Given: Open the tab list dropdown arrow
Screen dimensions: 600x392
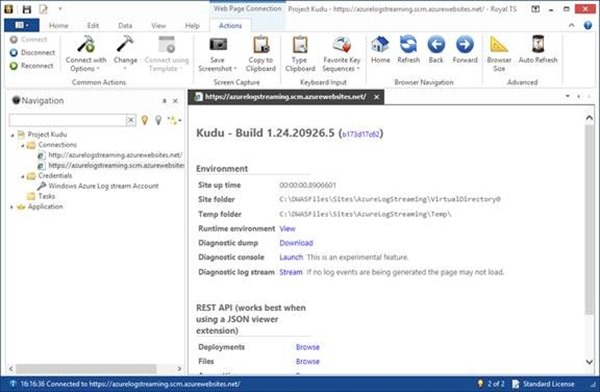Looking at the screenshot, I should click(568, 96).
